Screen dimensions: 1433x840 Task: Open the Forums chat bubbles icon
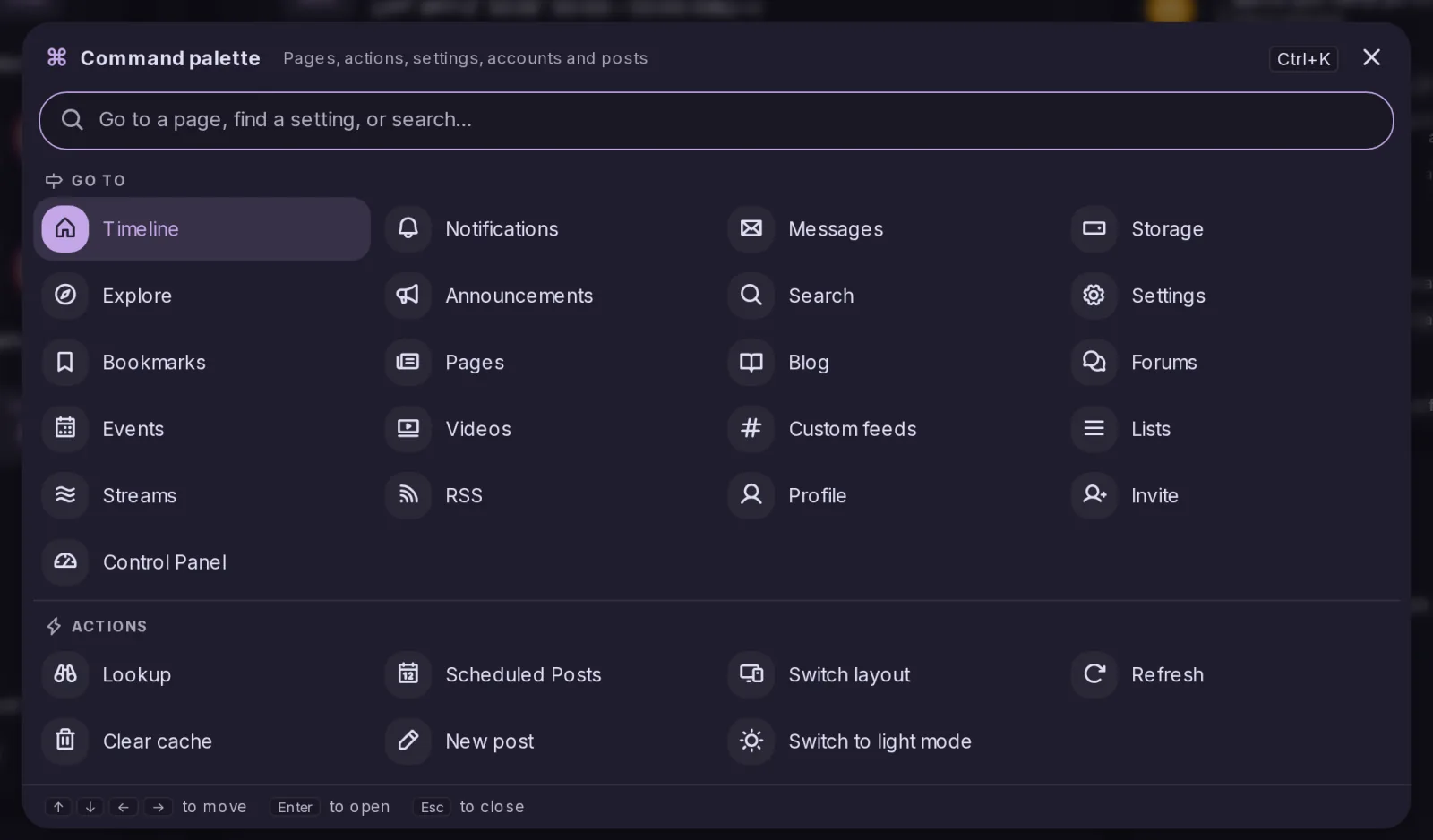(x=1094, y=362)
